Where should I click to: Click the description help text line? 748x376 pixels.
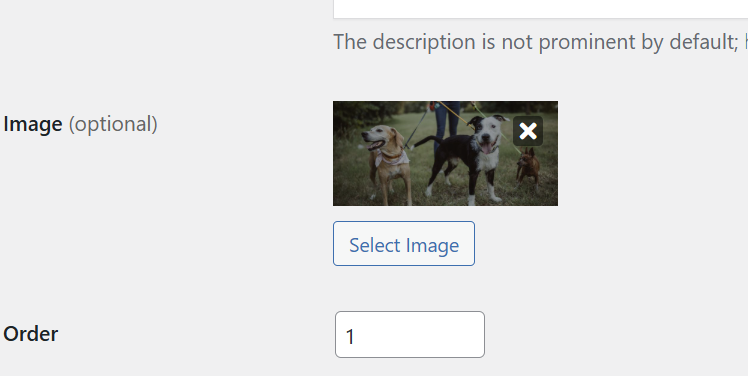(540, 42)
